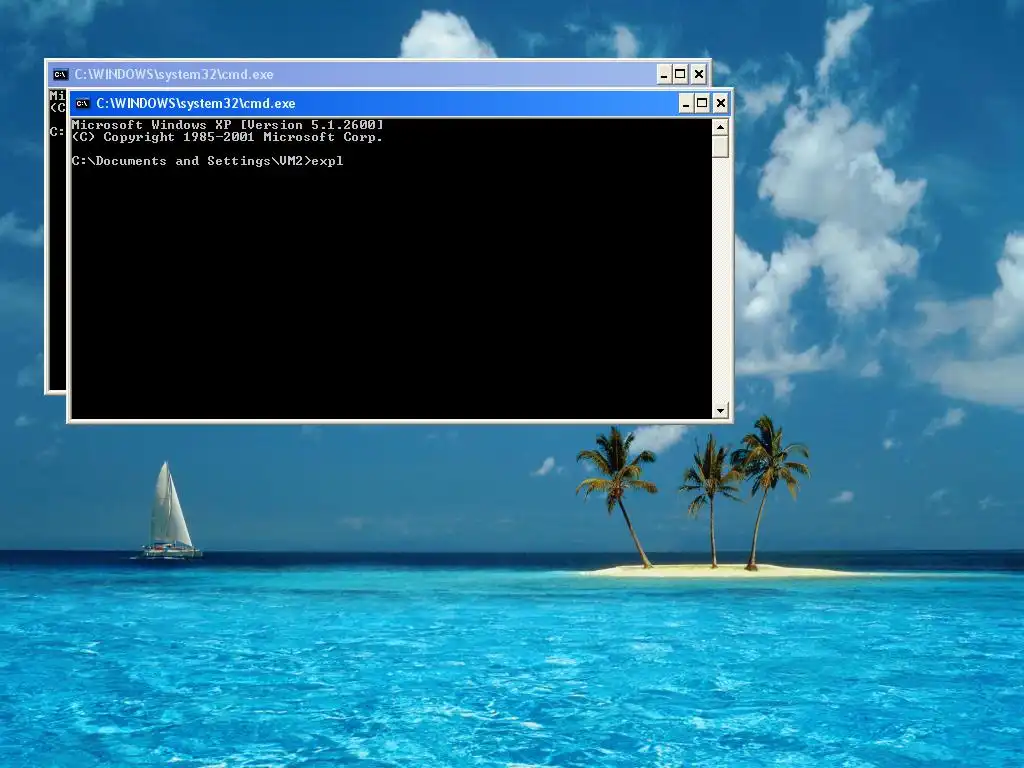Click the scrollbar up arrow in front console

click(x=720, y=127)
